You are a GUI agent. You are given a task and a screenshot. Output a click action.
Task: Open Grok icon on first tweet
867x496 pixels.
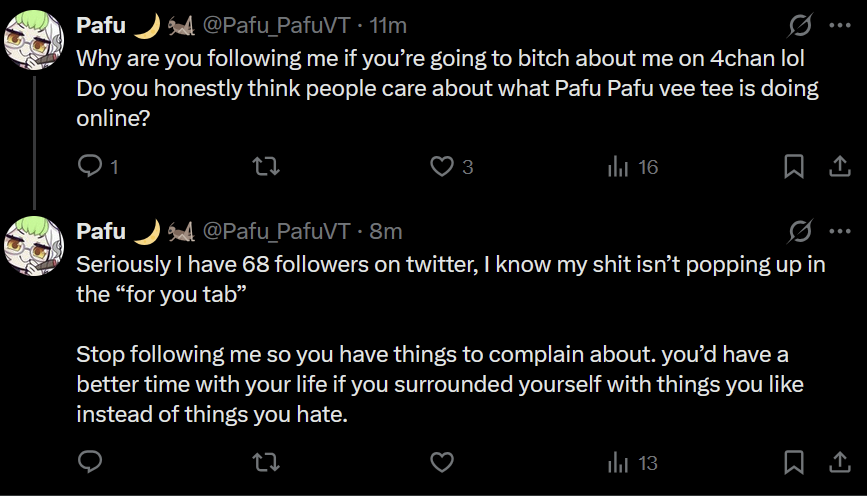pyautogui.click(x=800, y=25)
